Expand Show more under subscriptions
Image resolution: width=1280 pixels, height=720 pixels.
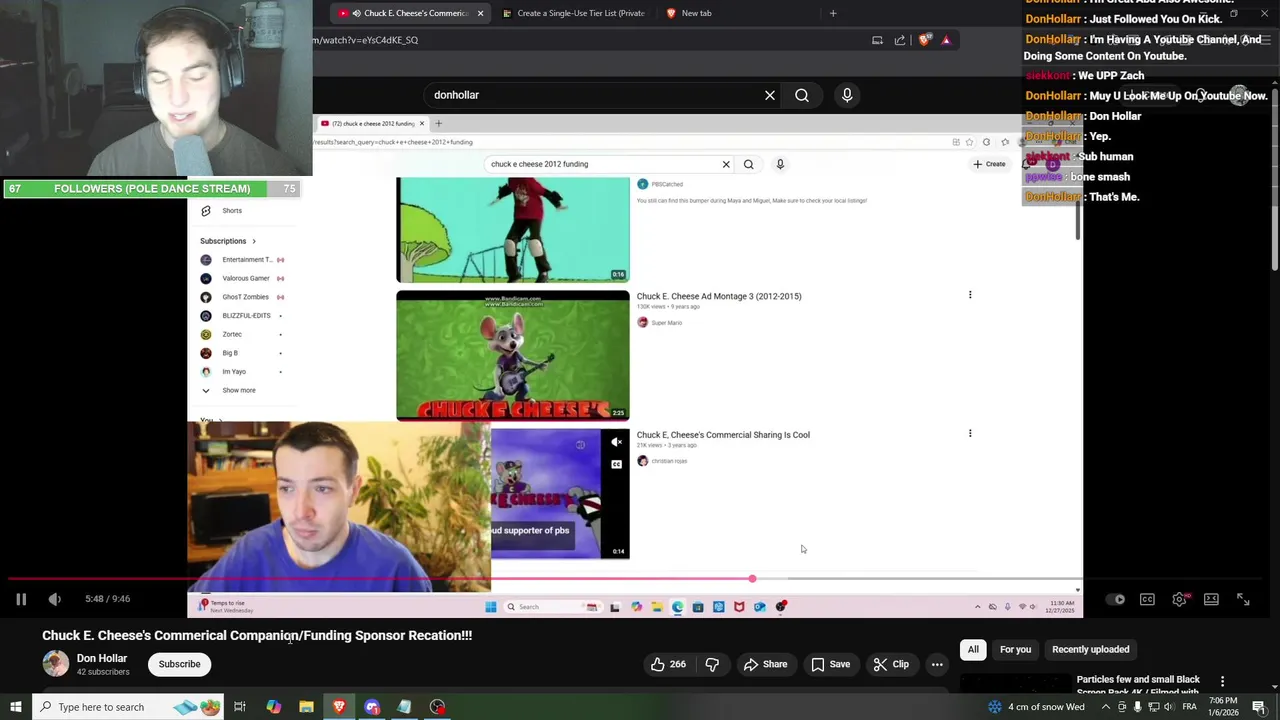(238, 390)
